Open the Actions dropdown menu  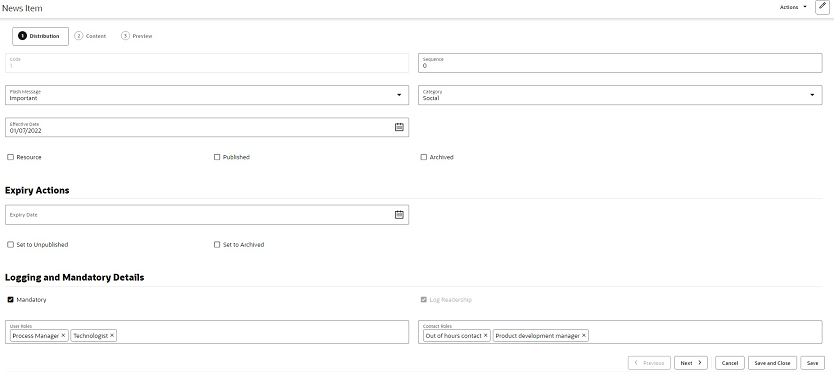793,7
